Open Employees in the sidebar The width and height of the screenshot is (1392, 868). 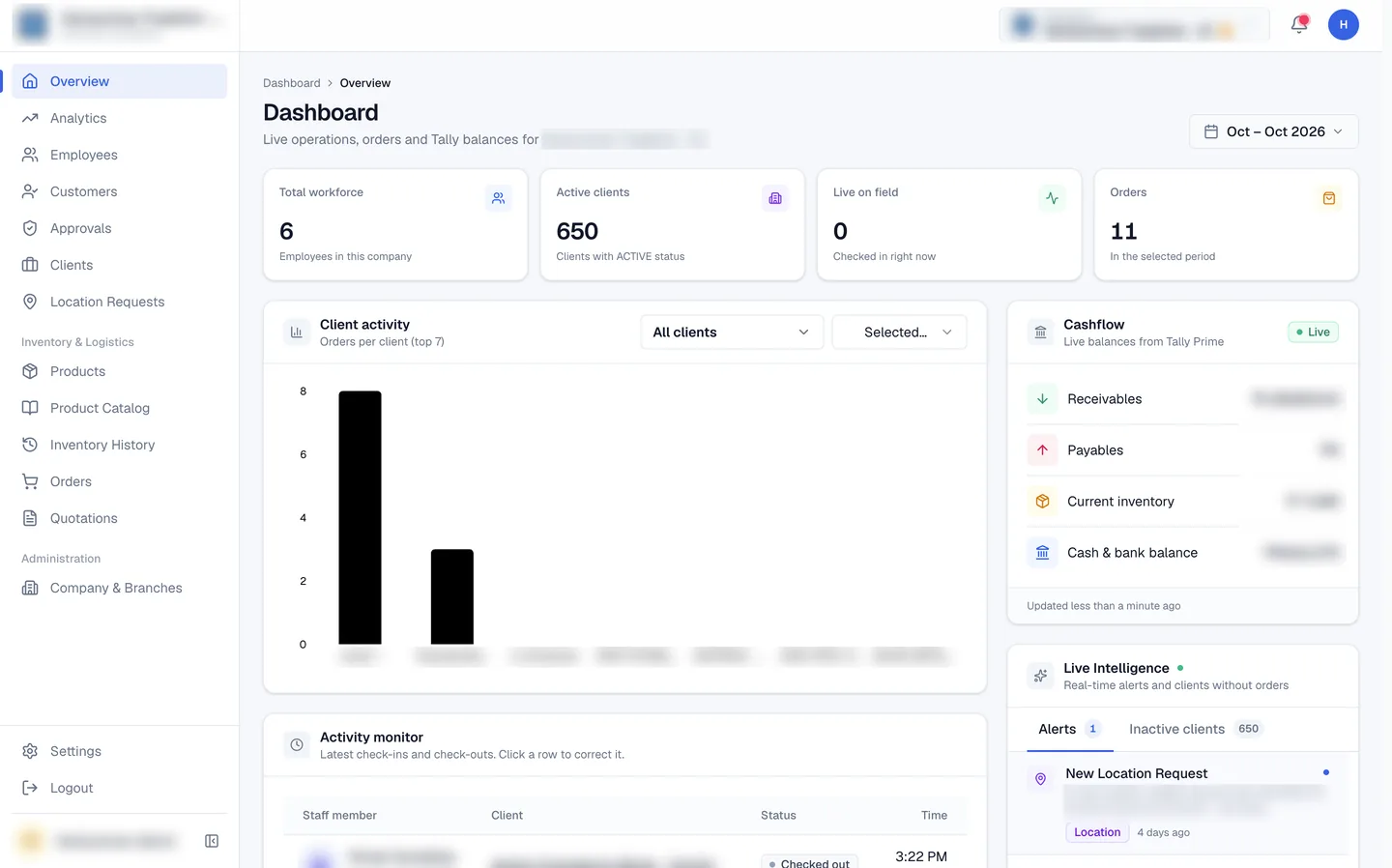tap(120, 155)
